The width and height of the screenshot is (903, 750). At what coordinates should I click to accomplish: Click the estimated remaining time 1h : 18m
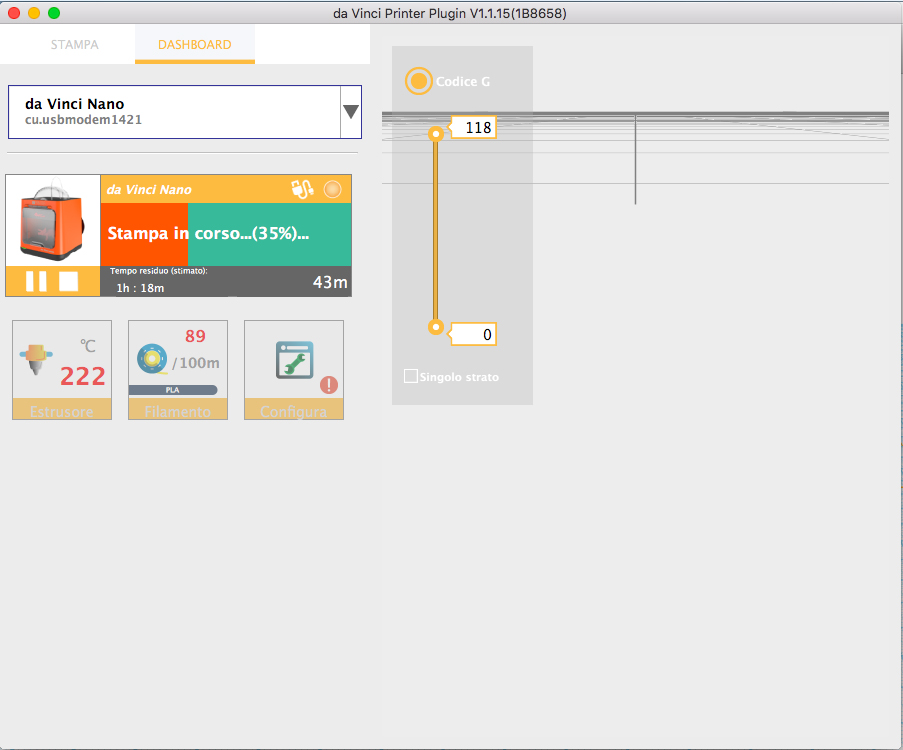pyautogui.click(x=141, y=287)
